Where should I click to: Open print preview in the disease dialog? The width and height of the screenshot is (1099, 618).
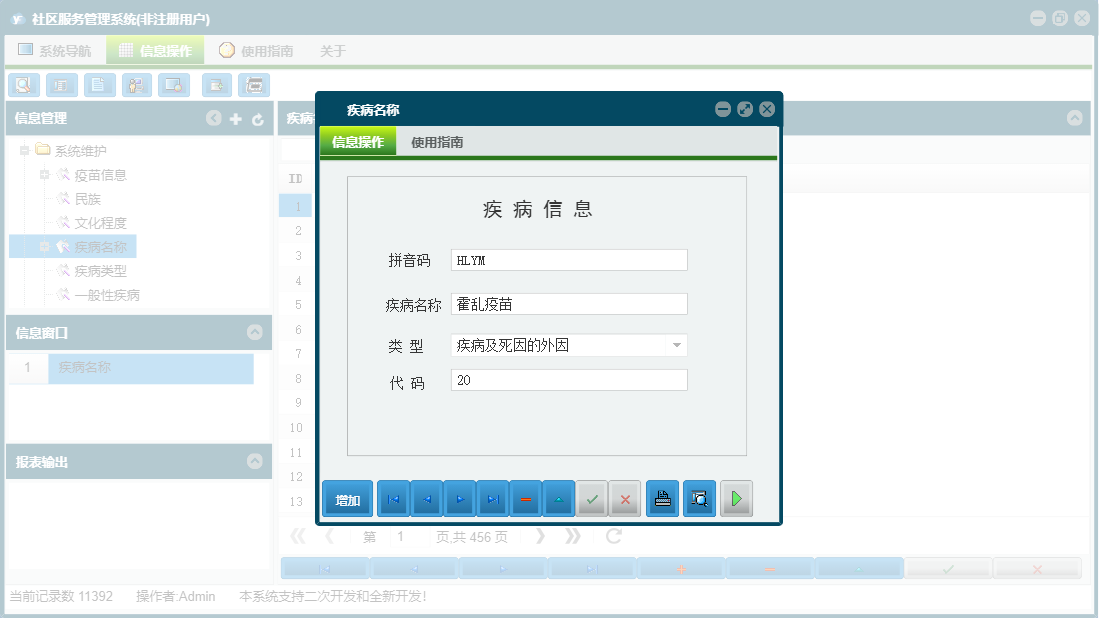click(x=699, y=498)
